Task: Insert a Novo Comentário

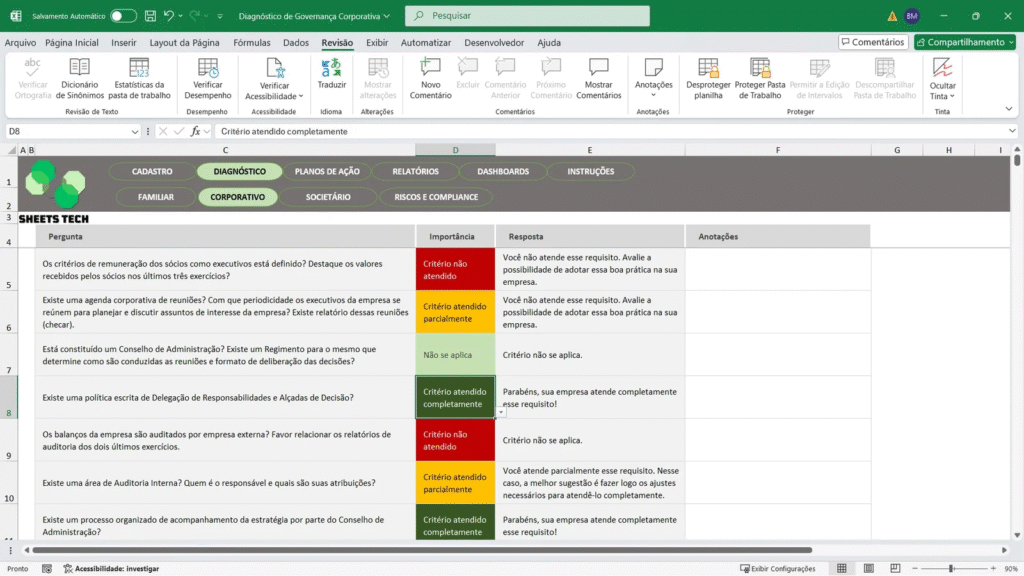Action: pyautogui.click(x=430, y=68)
